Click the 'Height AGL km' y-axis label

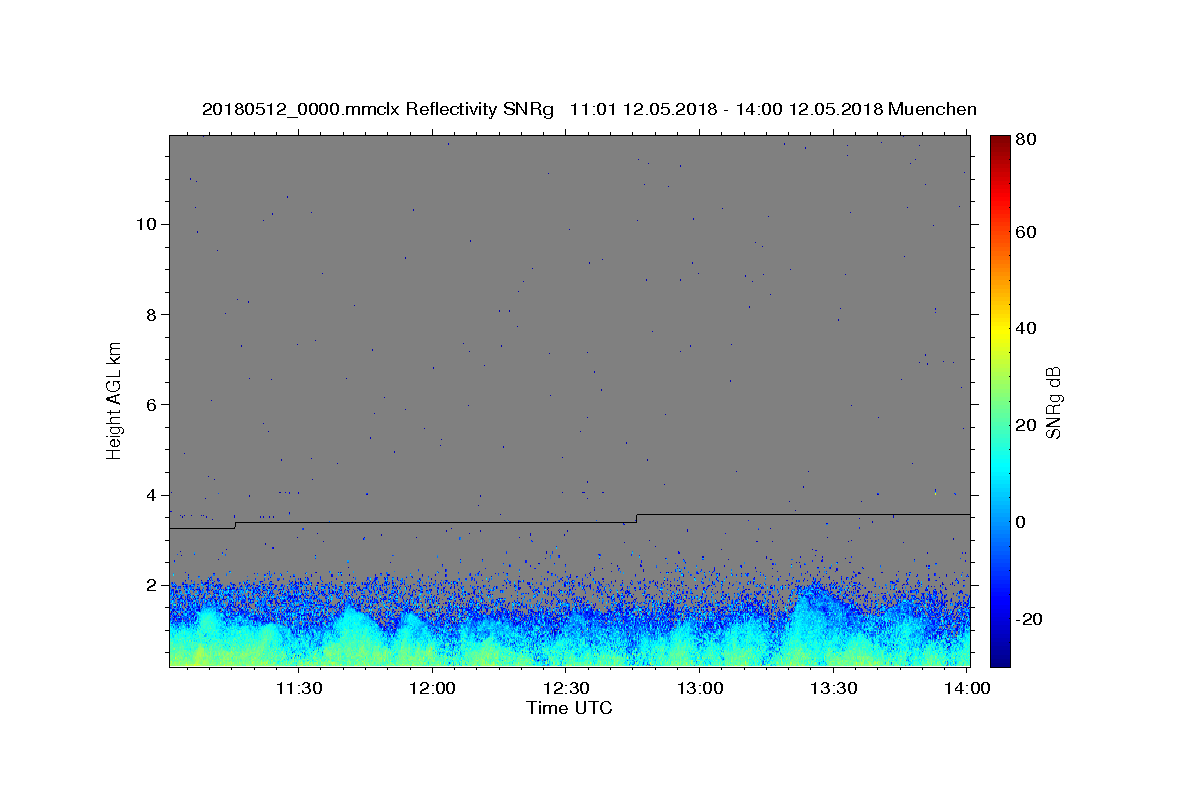pyautogui.click(x=115, y=400)
